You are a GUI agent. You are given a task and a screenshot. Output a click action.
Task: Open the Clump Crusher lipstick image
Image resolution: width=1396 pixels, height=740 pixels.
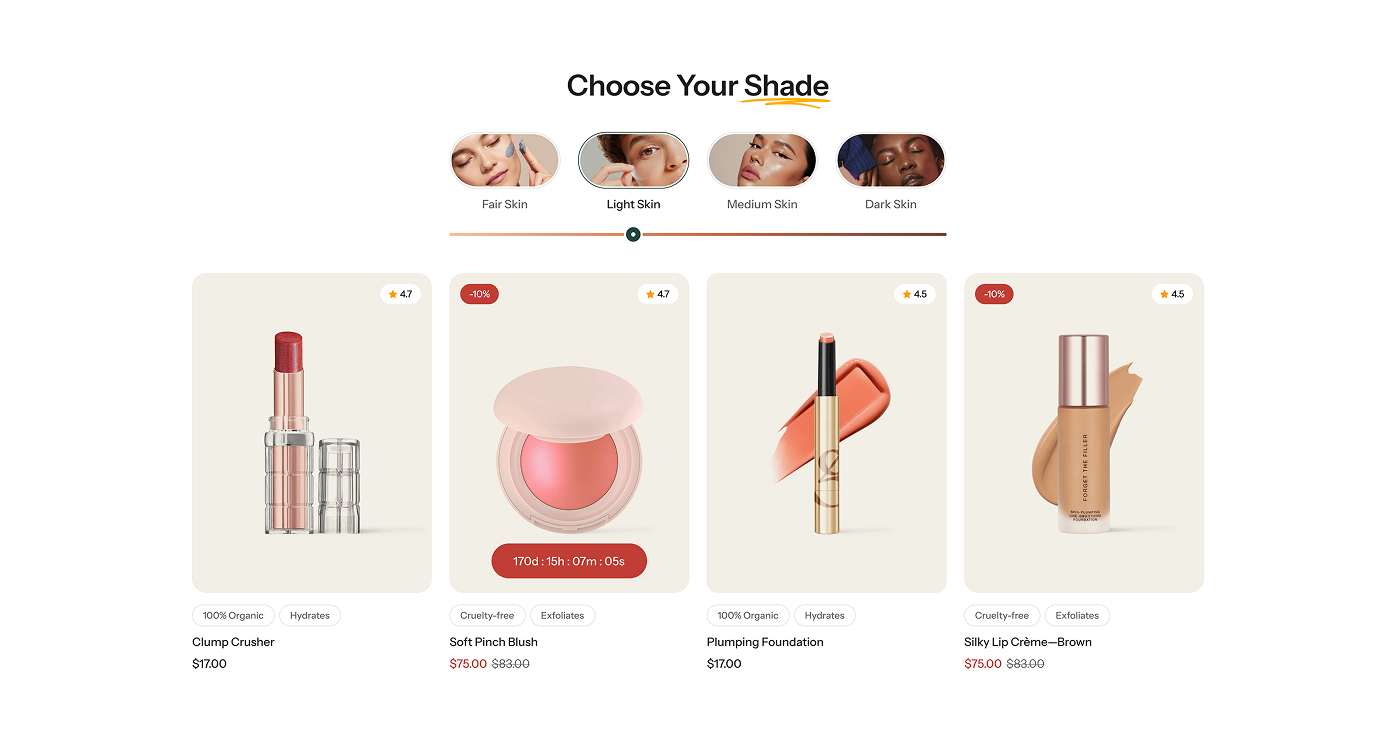312,433
